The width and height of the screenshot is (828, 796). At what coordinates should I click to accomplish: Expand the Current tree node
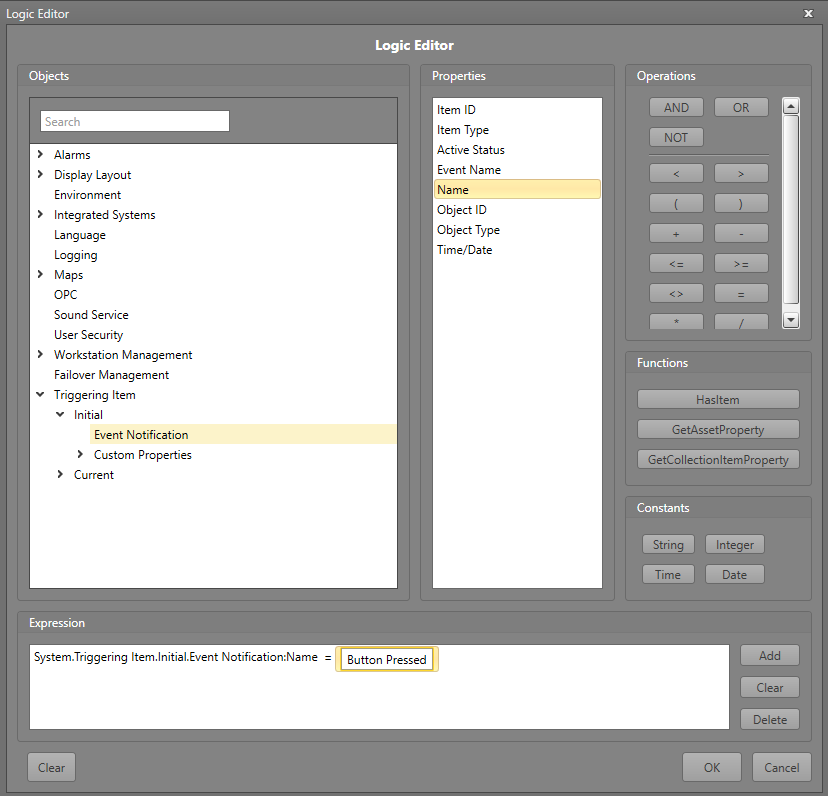(60, 474)
